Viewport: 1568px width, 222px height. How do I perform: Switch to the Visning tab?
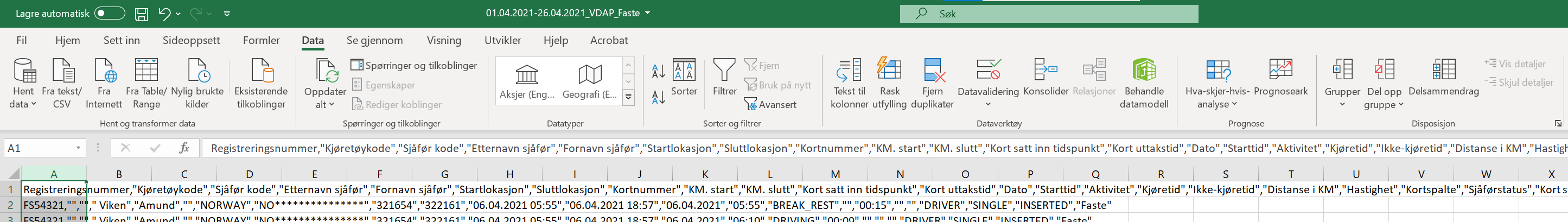[444, 40]
